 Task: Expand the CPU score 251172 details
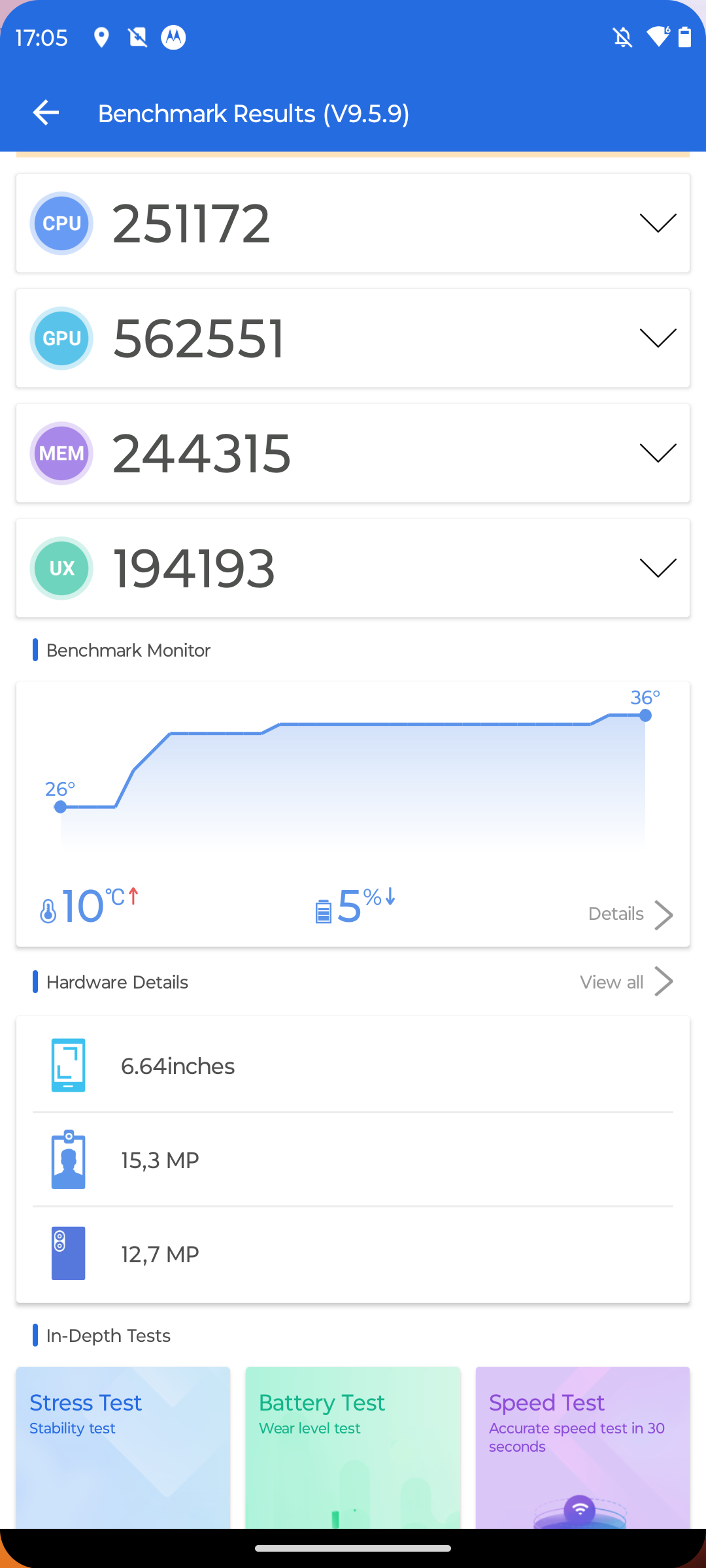click(x=658, y=223)
